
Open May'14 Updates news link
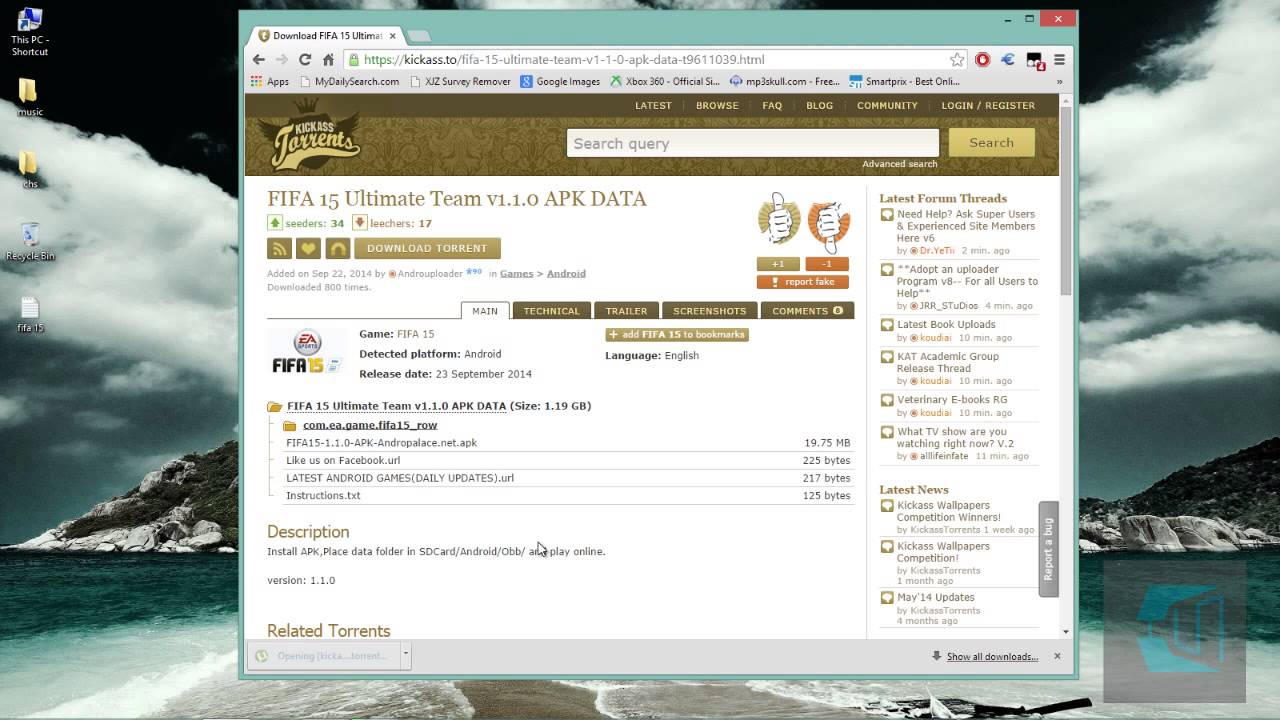(935, 597)
